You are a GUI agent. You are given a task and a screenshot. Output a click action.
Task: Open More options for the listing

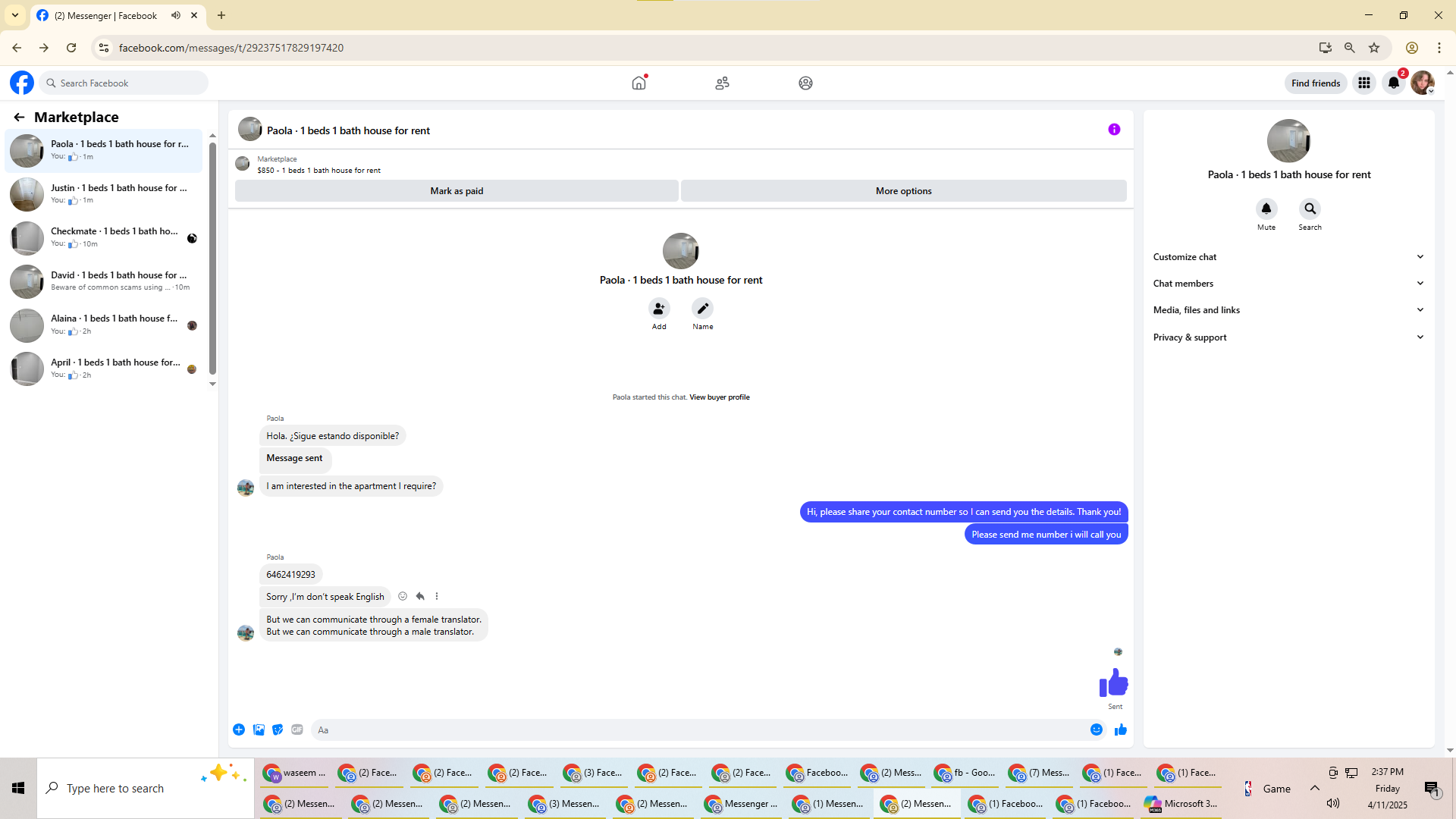point(904,191)
